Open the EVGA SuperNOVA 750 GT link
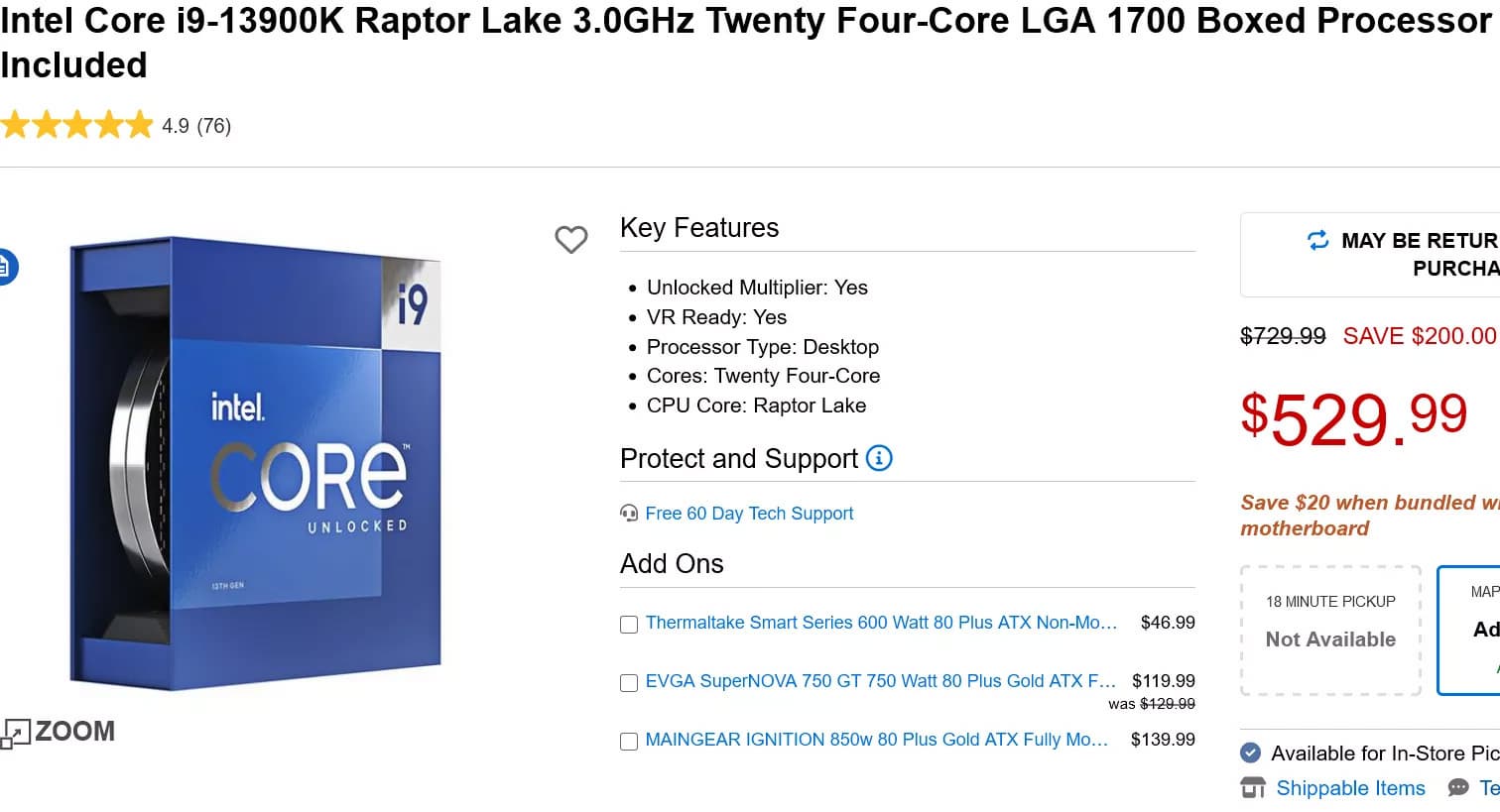Screen dimensions: 1500x812 [x=880, y=681]
